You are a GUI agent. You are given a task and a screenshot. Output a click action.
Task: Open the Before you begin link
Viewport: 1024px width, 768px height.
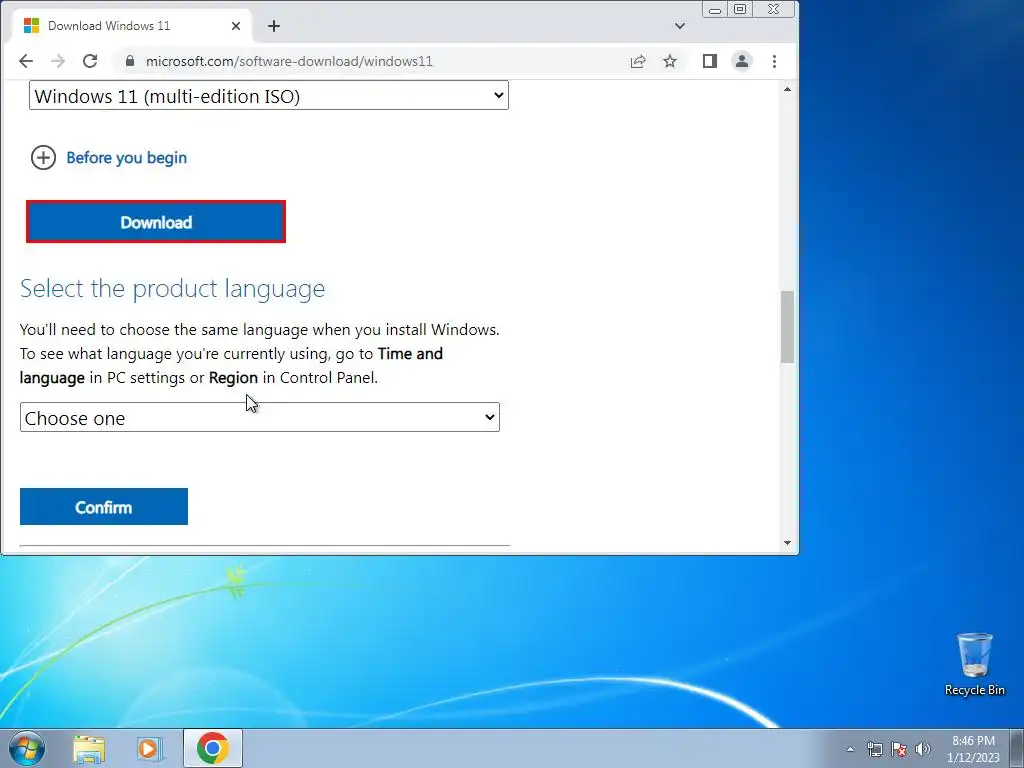point(127,157)
